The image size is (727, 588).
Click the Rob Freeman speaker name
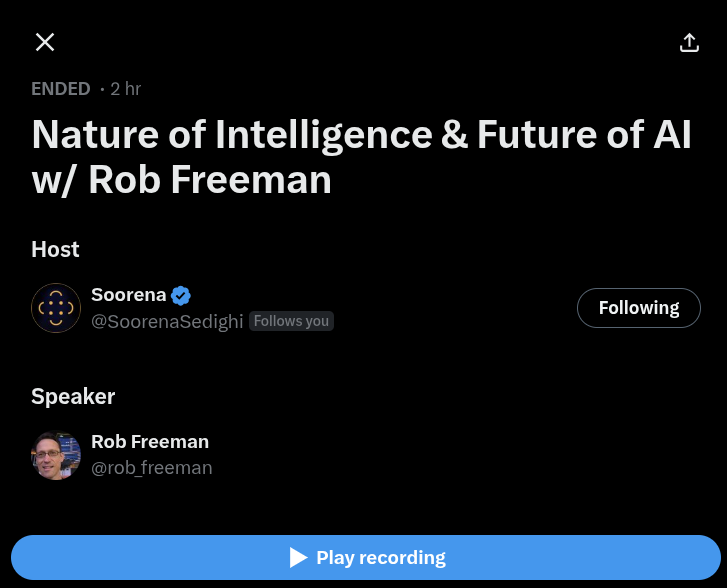pos(150,442)
